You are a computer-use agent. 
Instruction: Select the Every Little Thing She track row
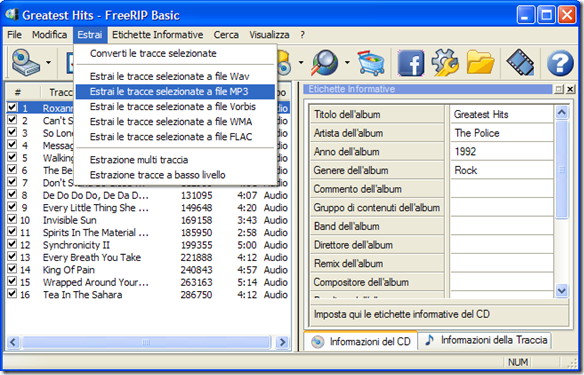pos(148,207)
